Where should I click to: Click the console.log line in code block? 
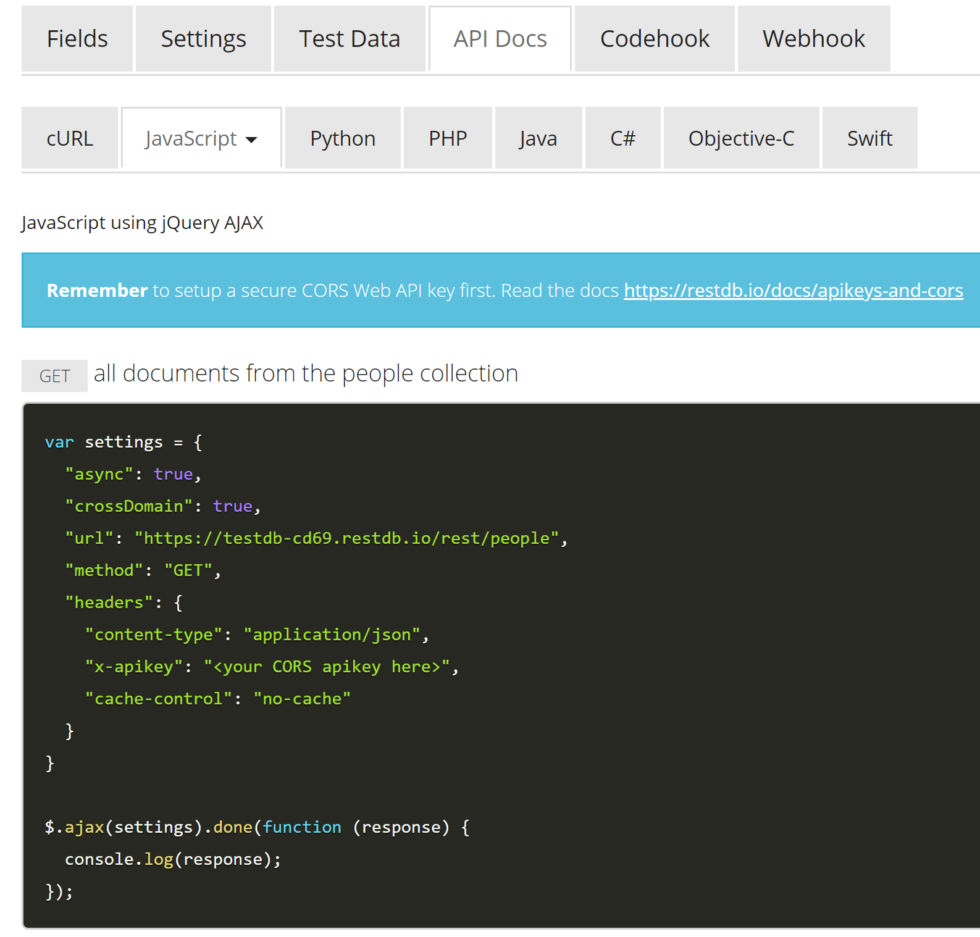[173, 859]
